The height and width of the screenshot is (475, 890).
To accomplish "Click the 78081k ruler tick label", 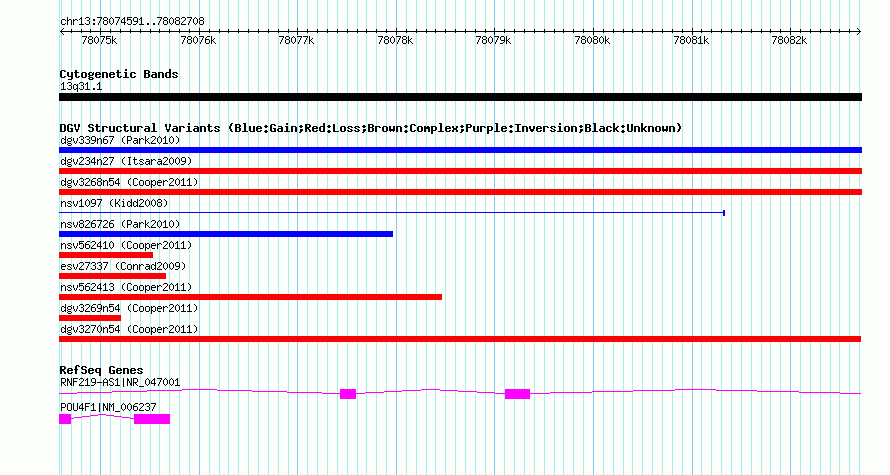I will [x=691, y=40].
